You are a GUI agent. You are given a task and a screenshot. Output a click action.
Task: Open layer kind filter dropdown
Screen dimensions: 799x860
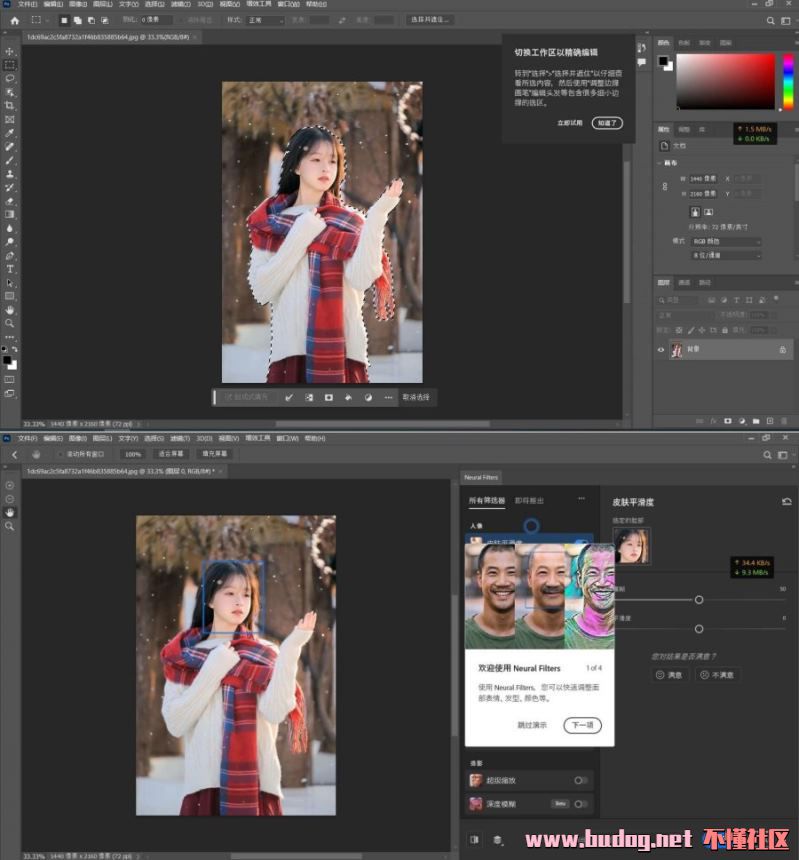click(x=678, y=300)
